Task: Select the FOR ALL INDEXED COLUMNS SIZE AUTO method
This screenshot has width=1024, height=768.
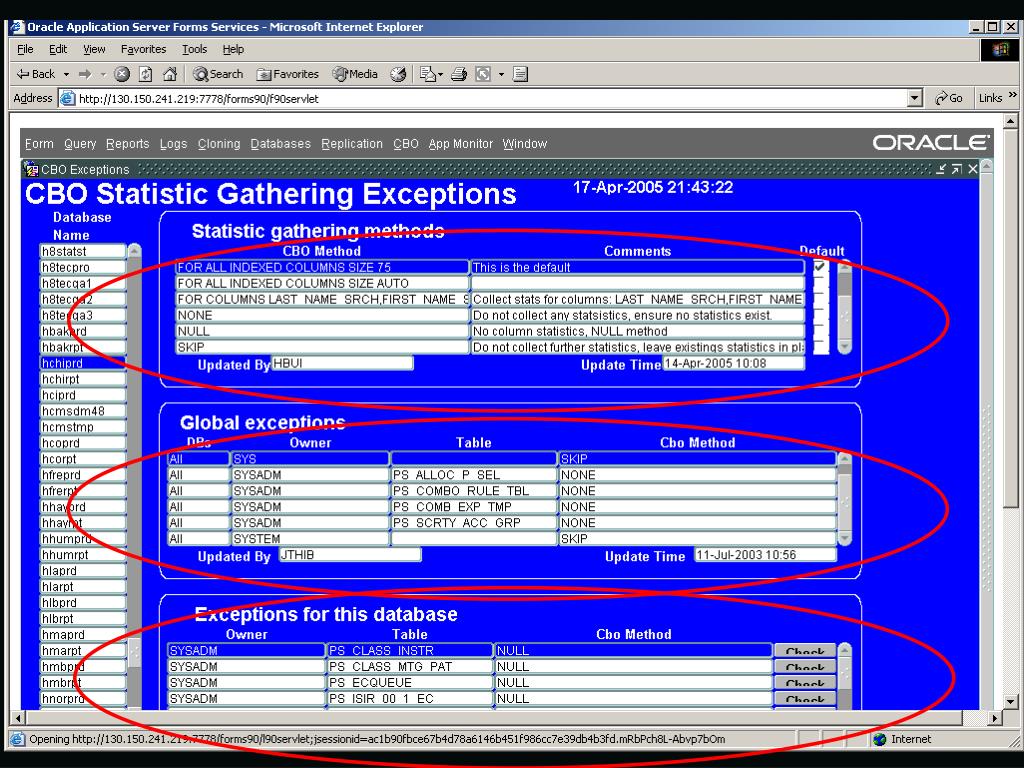Action: 323,283
